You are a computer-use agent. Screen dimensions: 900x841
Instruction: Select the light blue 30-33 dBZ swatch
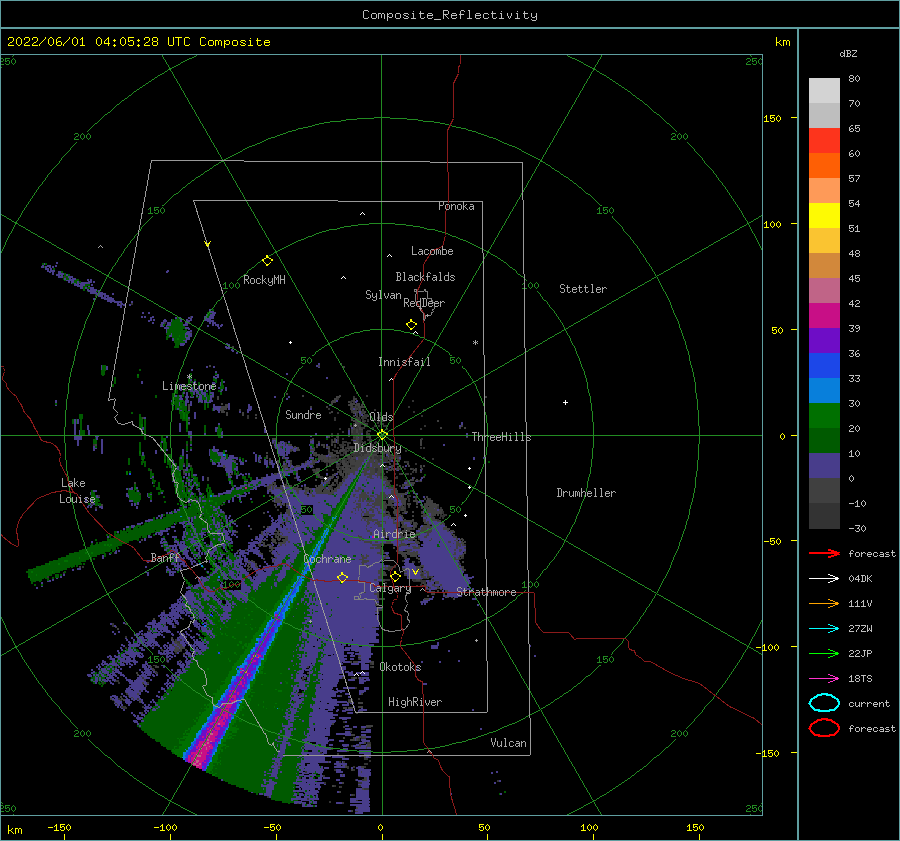824,391
